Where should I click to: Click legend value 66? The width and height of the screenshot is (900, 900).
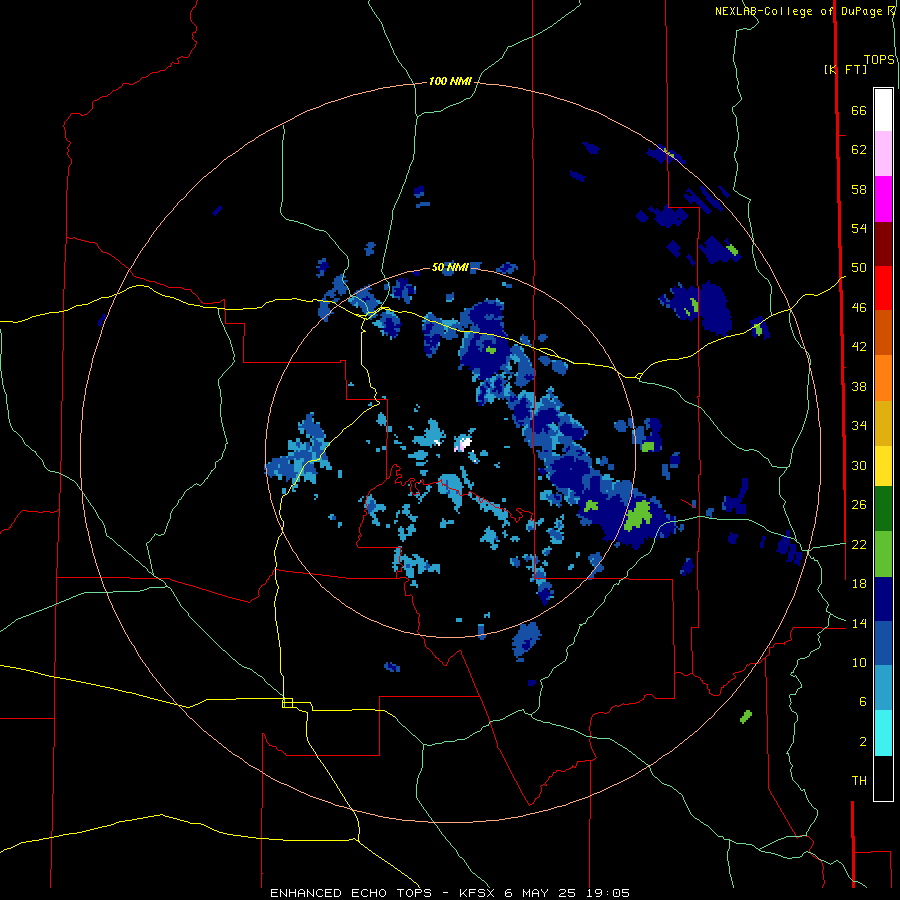859,110
